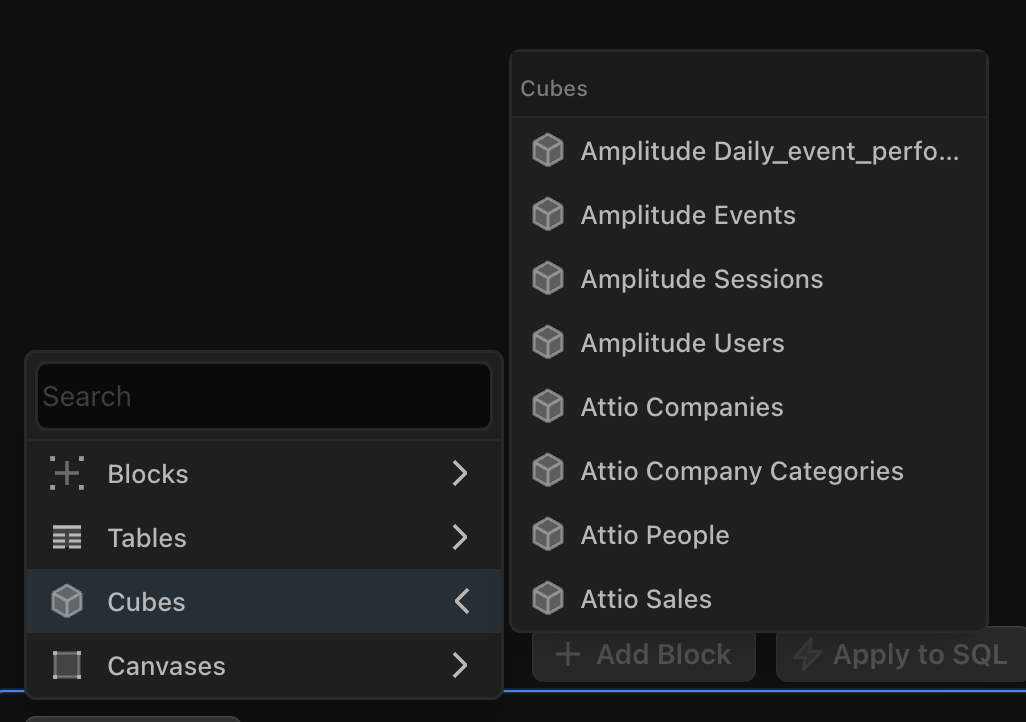Click cube icon beside Amplitude Events
Screen dimensions: 1026x722
[548, 215]
